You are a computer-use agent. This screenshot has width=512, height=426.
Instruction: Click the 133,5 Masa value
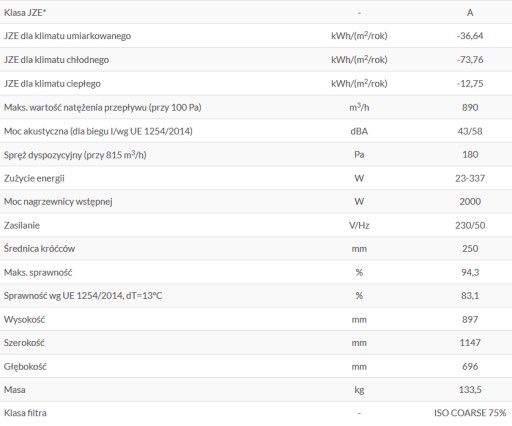click(x=470, y=390)
